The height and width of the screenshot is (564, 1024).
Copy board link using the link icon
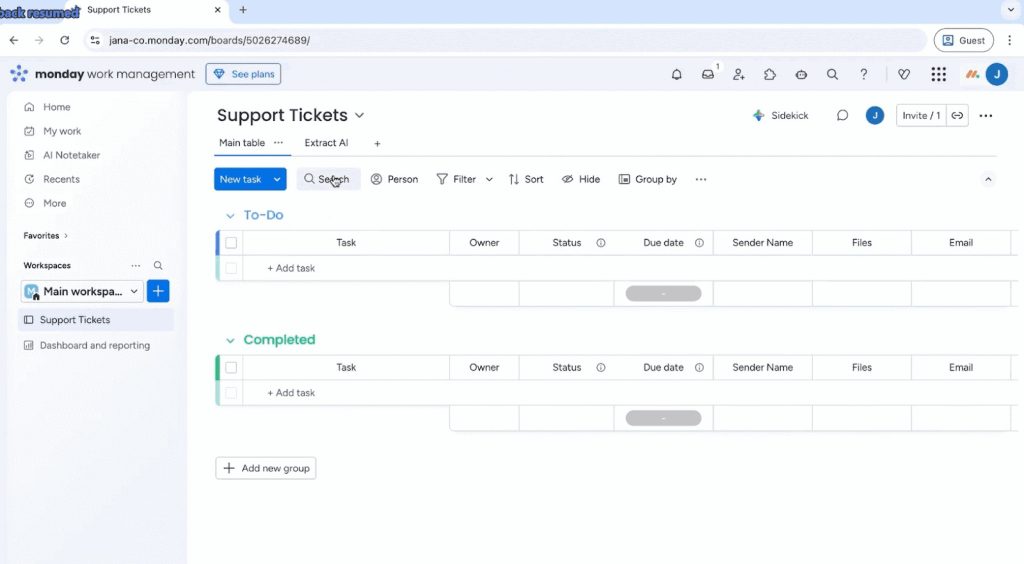point(957,116)
